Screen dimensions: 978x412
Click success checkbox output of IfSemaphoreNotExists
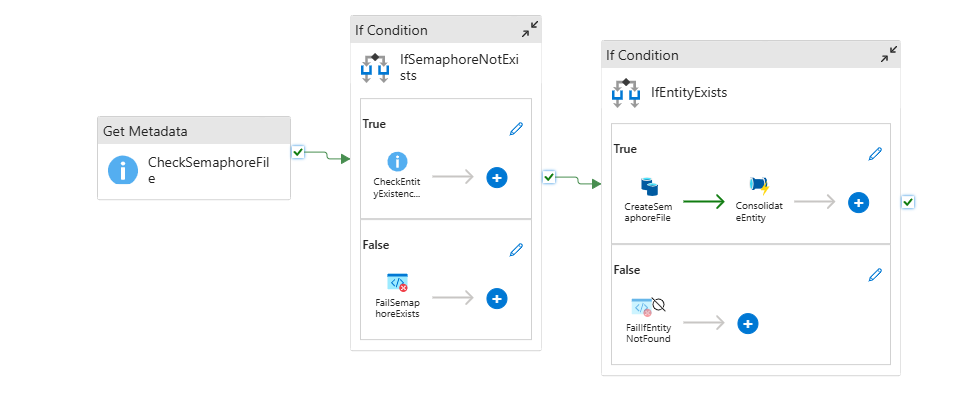coord(548,177)
